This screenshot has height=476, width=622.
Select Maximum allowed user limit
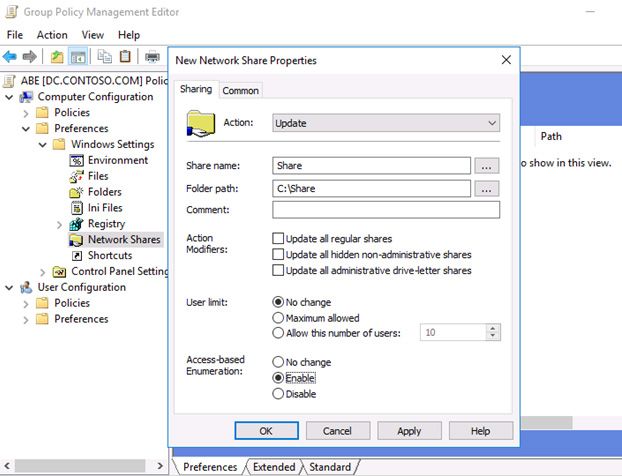(x=278, y=318)
